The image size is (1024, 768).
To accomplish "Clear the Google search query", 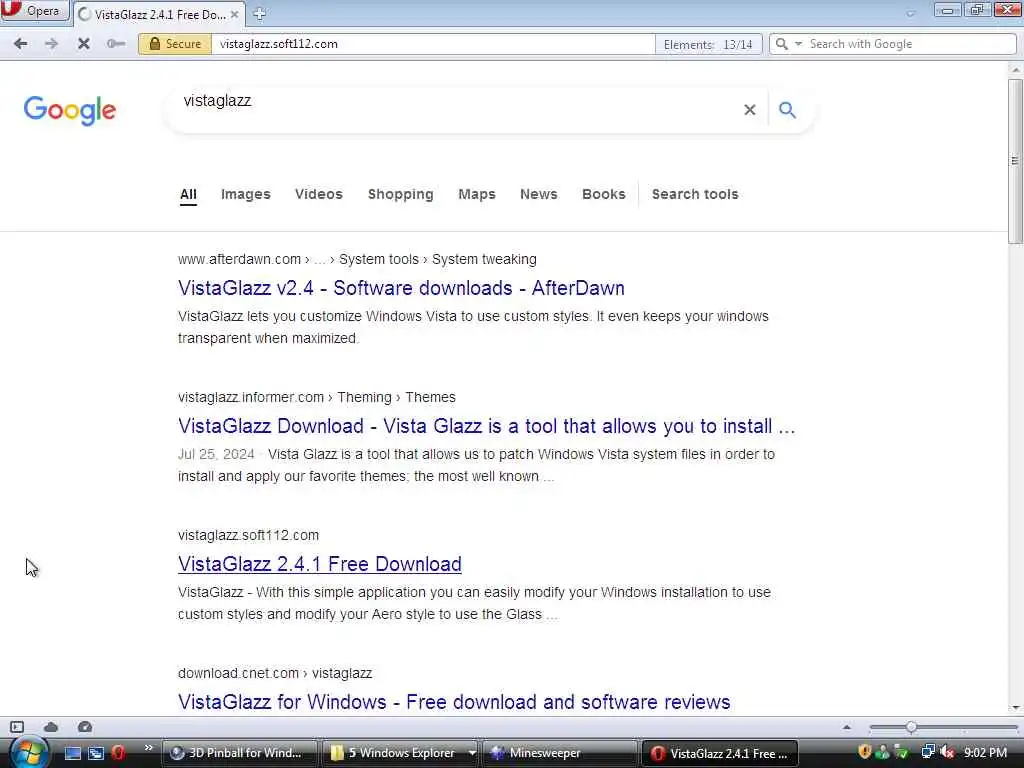I will 750,110.
